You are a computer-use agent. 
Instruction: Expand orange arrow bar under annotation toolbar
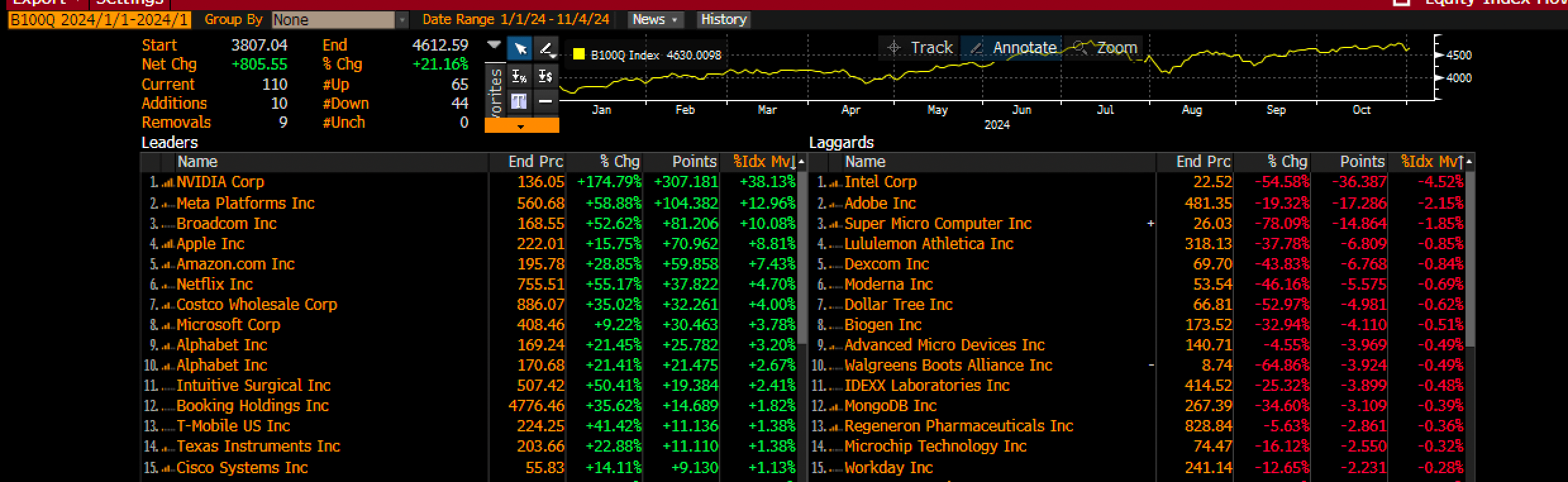pos(521,126)
